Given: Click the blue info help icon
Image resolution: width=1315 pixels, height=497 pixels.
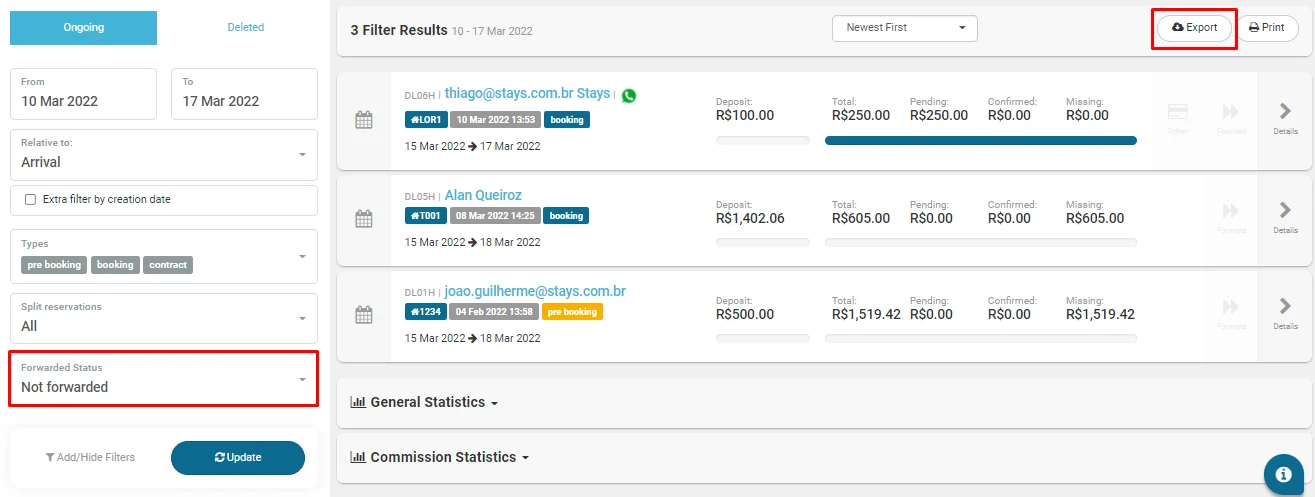Looking at the screenshot, I should [x=1282, y=475].
